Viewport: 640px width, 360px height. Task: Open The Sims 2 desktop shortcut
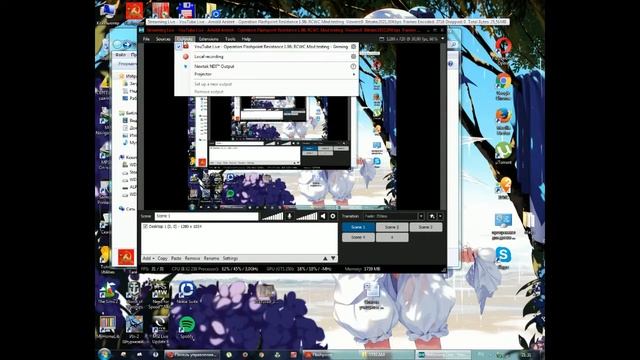click(107, 292)
